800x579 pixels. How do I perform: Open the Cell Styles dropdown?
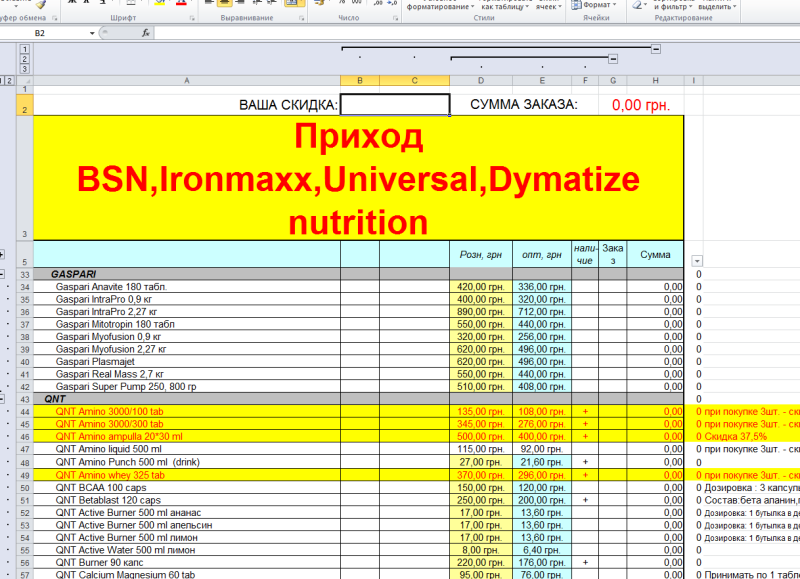(x=548, y=5)
